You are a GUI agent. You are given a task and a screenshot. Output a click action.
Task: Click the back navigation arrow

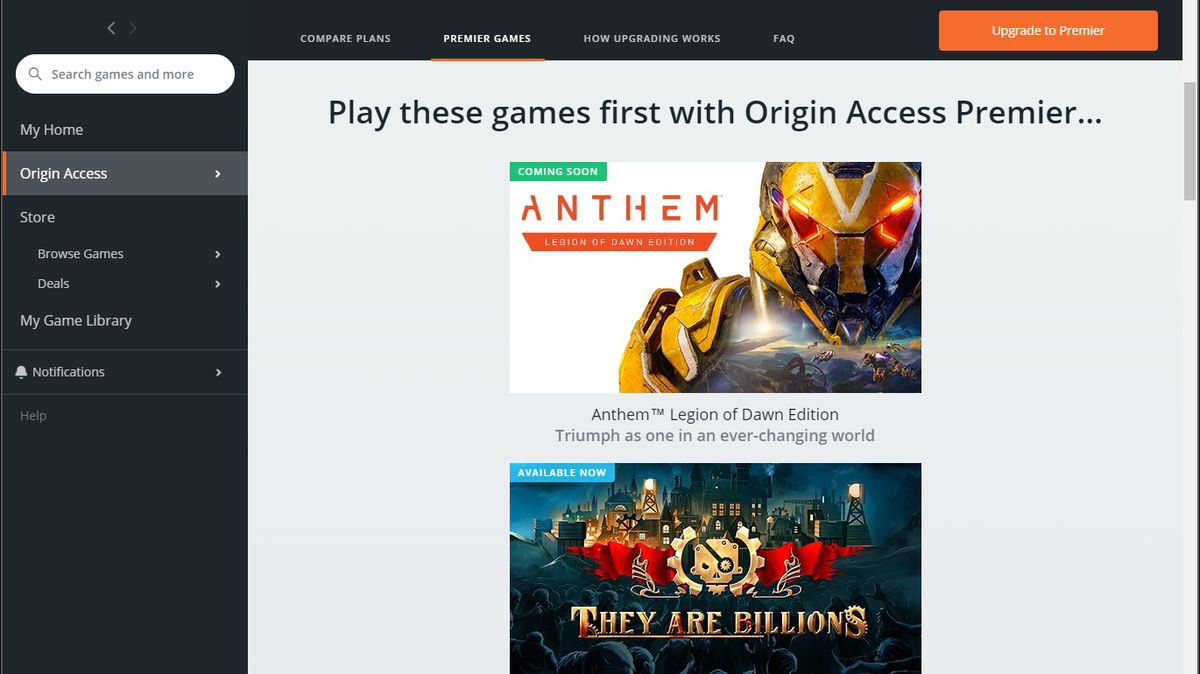click(111, 28)
